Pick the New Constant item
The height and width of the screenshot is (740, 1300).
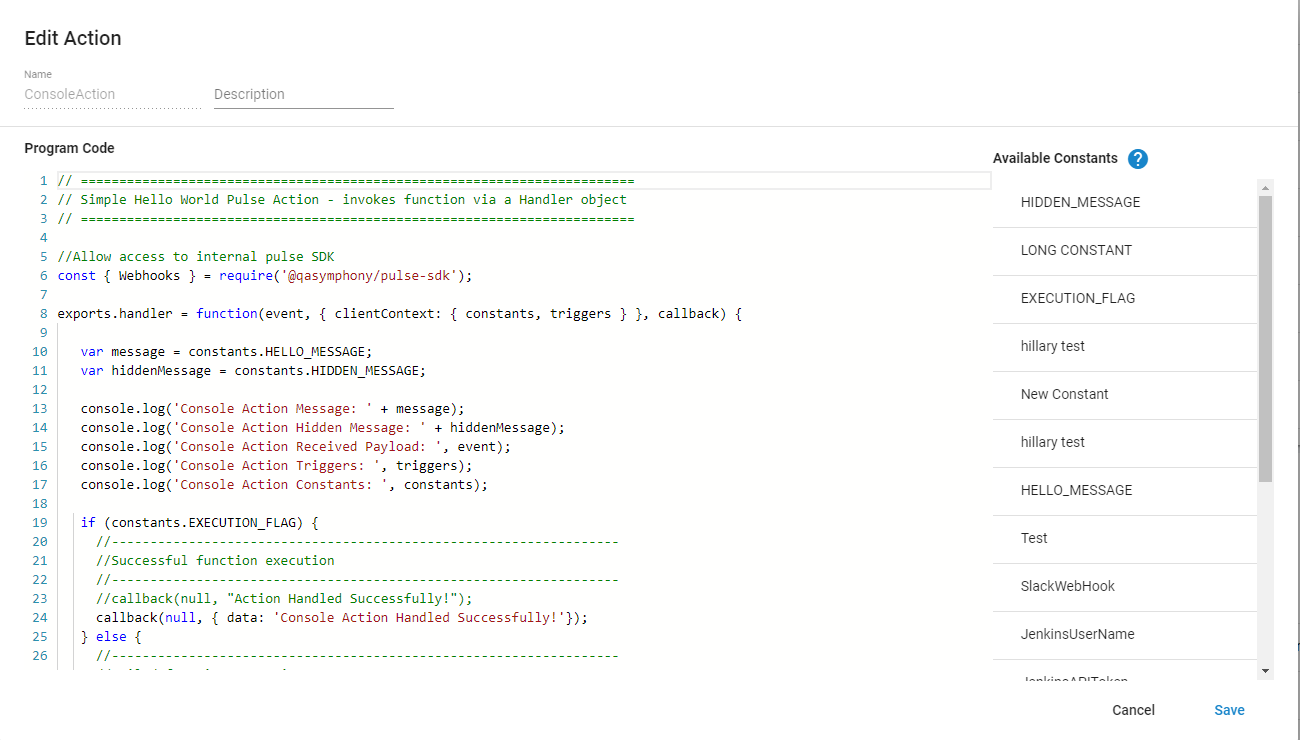pyautogui.click(x=1064, y=394)
